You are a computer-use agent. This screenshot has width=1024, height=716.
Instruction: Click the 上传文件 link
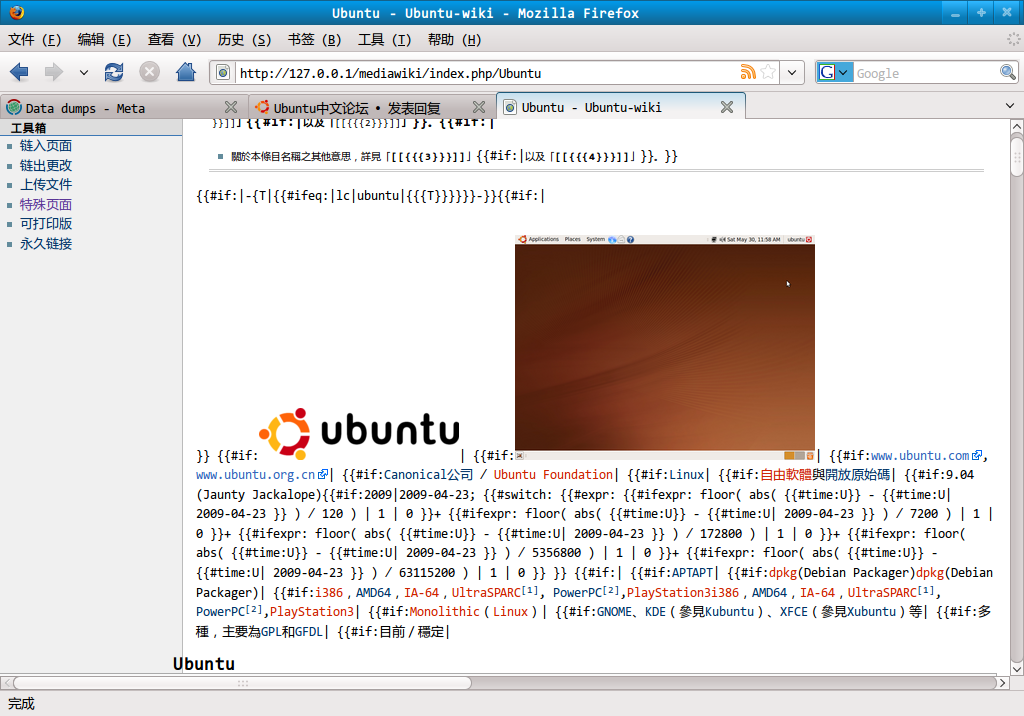(x=46, y=185)
